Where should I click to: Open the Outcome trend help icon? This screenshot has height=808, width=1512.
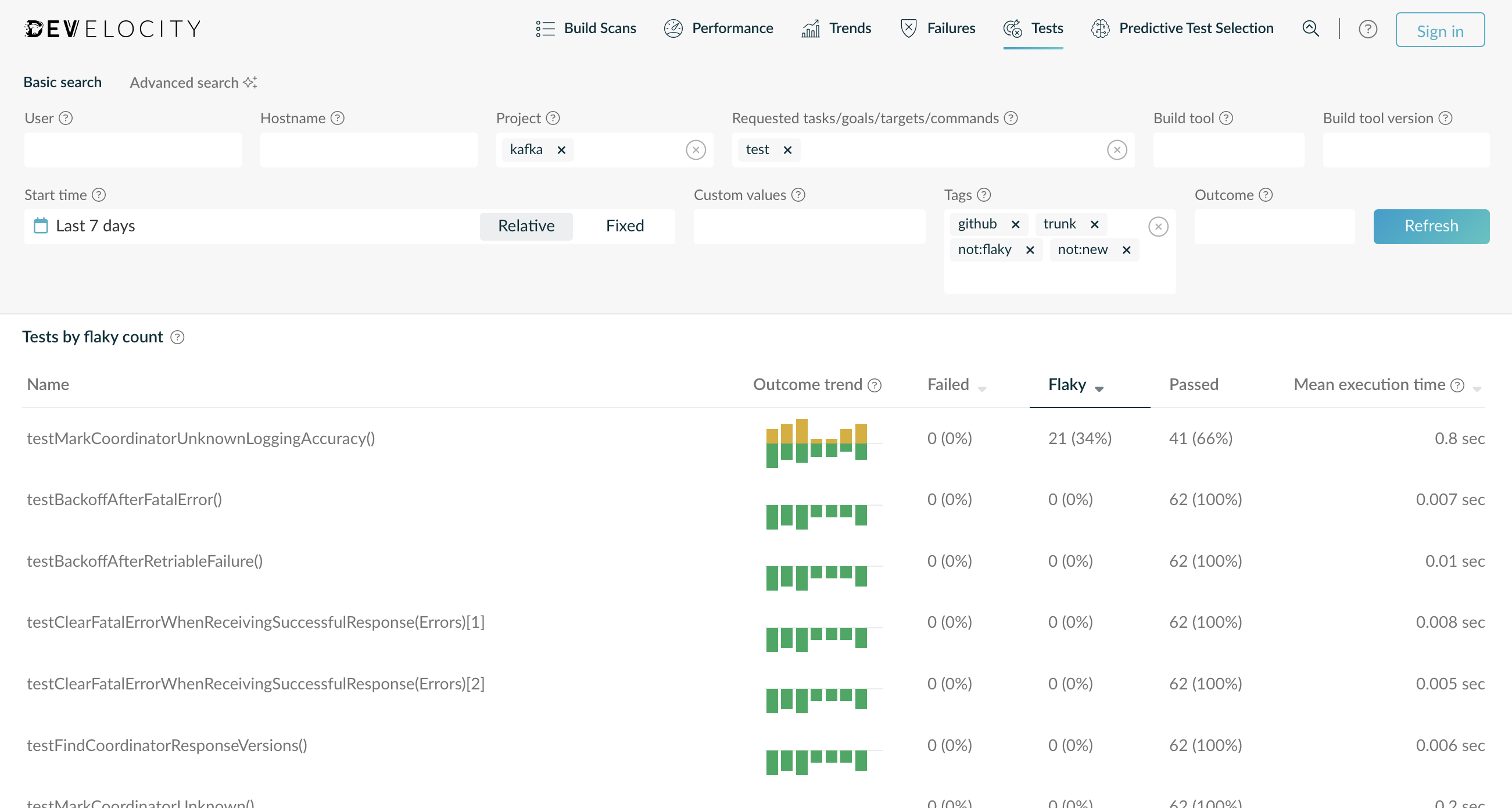875,385
